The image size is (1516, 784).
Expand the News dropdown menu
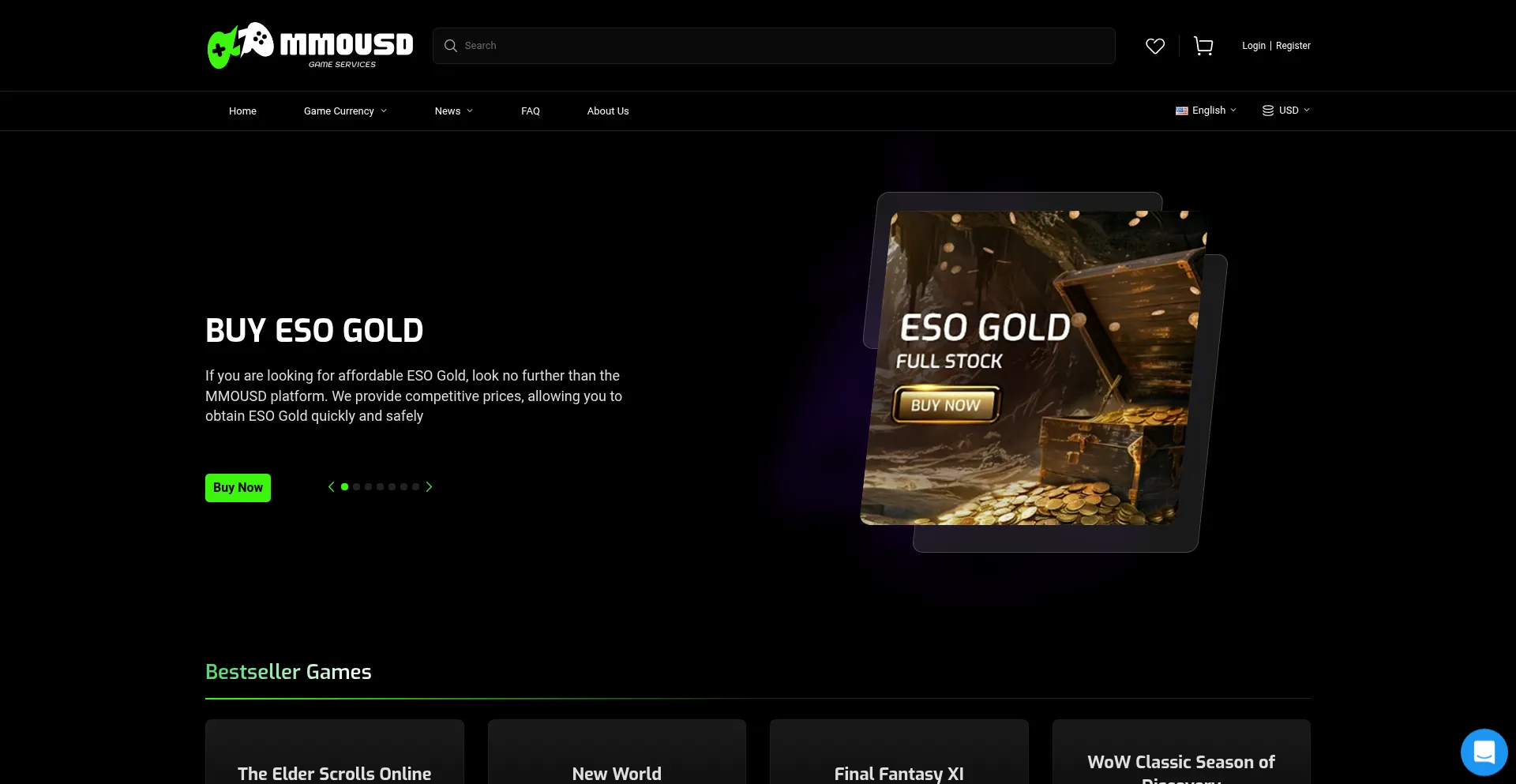click(x=454, y=111)
